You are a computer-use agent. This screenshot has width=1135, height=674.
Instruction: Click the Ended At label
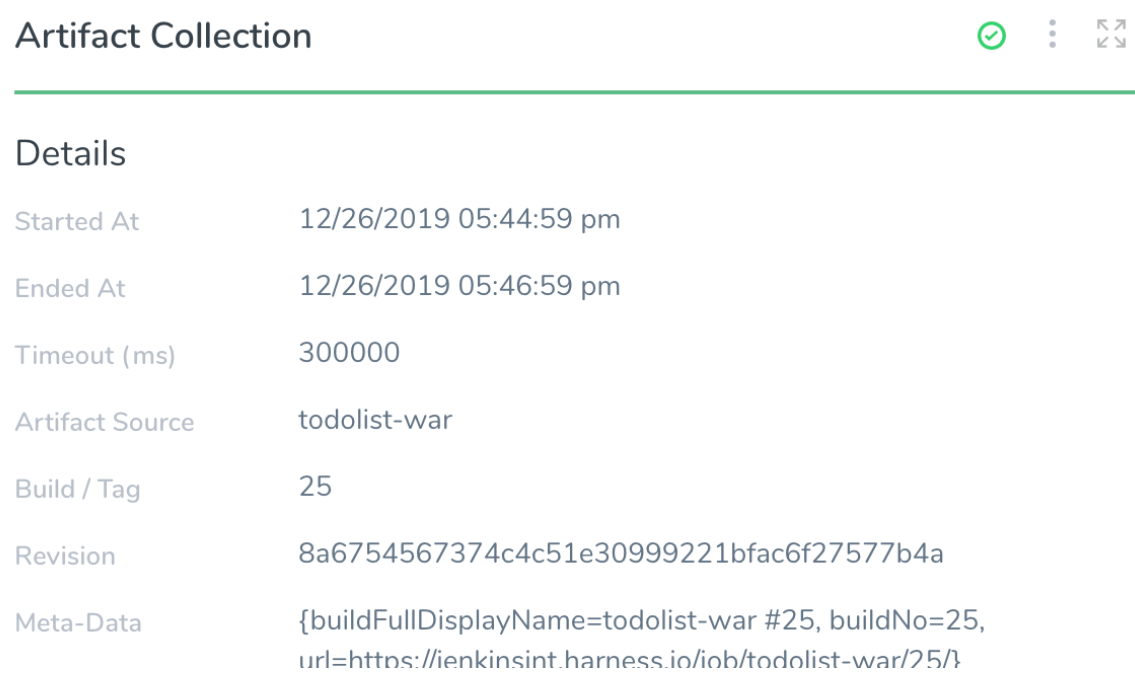(x=70, y=288)
